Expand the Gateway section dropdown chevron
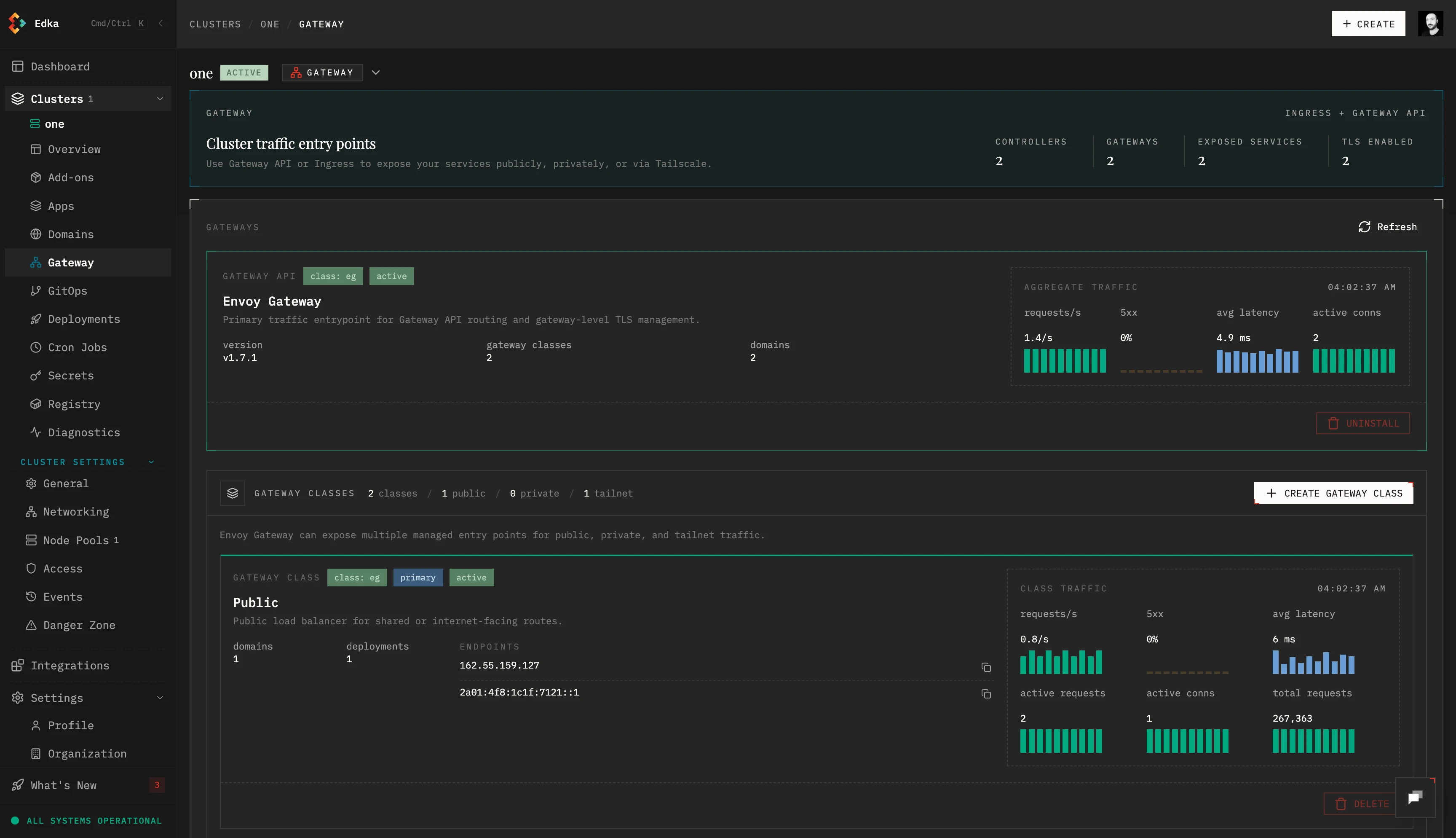 (x=375, y=73)
